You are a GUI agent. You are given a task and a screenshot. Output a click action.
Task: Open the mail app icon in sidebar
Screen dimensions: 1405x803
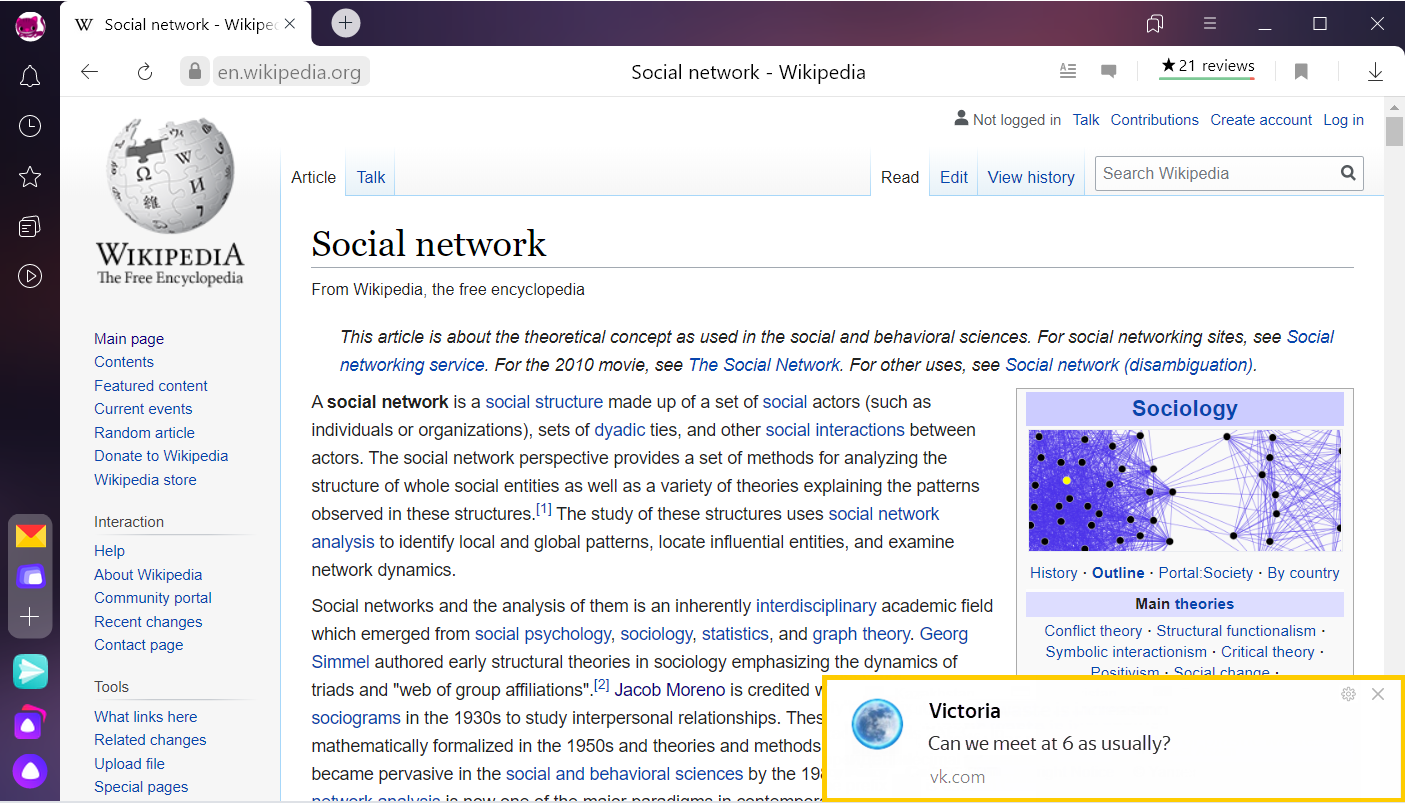pos(30,536)
